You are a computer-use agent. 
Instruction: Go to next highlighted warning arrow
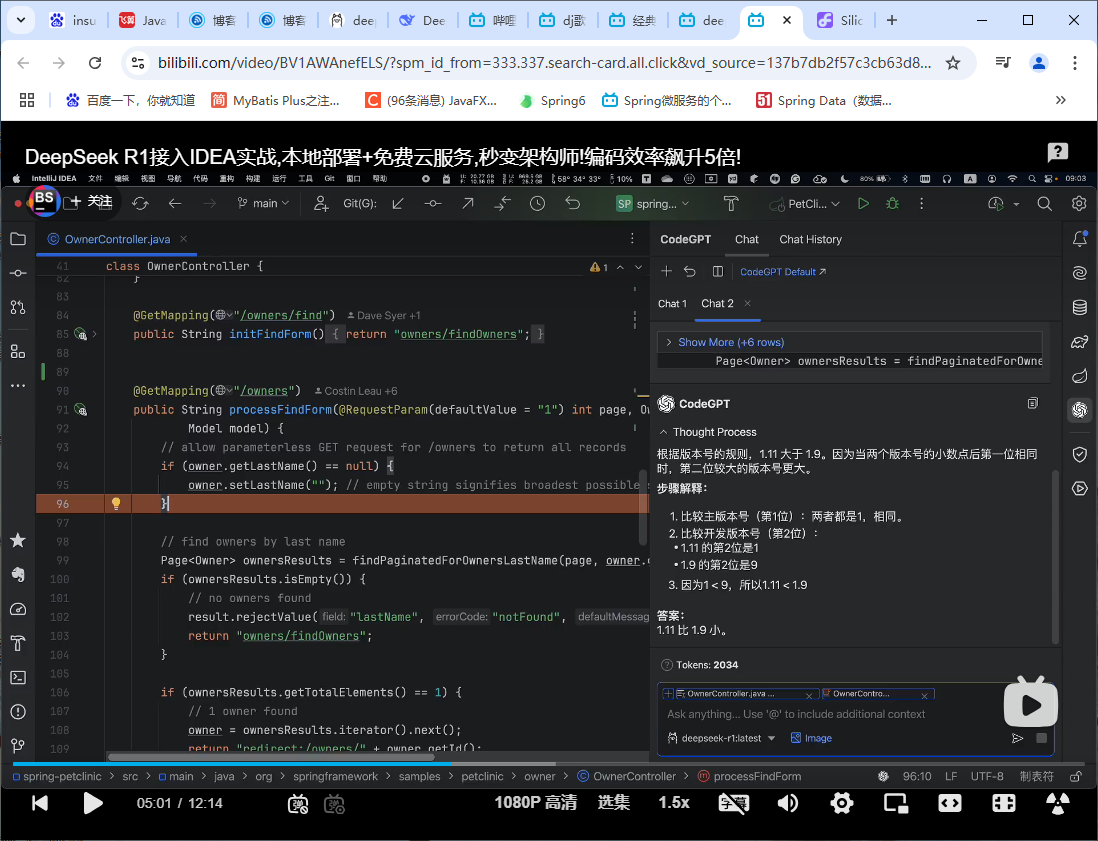638,267
